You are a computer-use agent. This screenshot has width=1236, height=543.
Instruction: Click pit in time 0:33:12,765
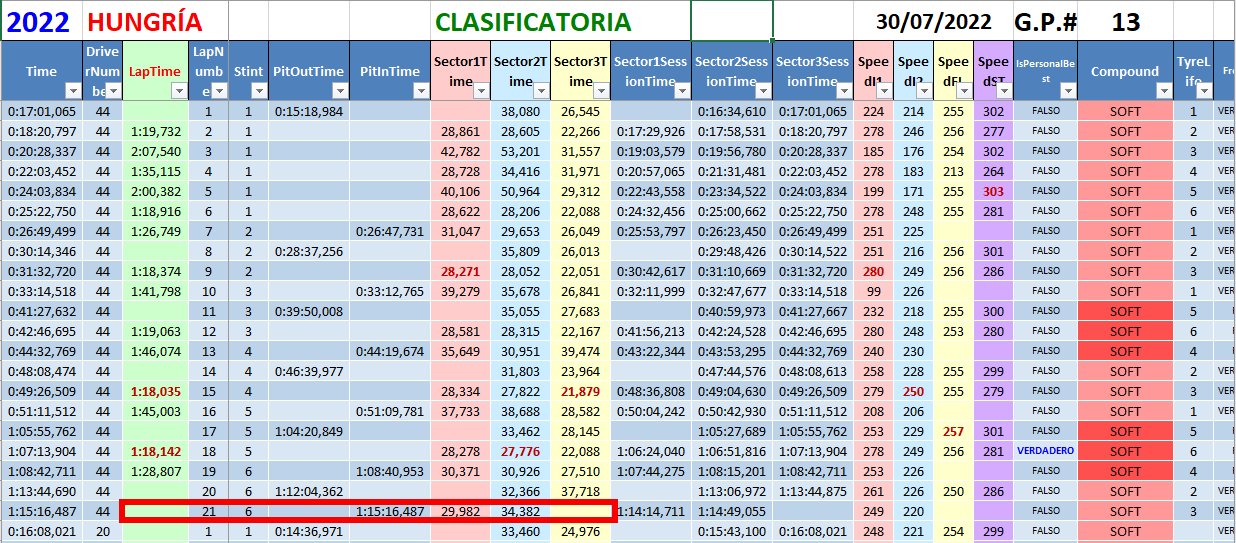tap(390, 291)
